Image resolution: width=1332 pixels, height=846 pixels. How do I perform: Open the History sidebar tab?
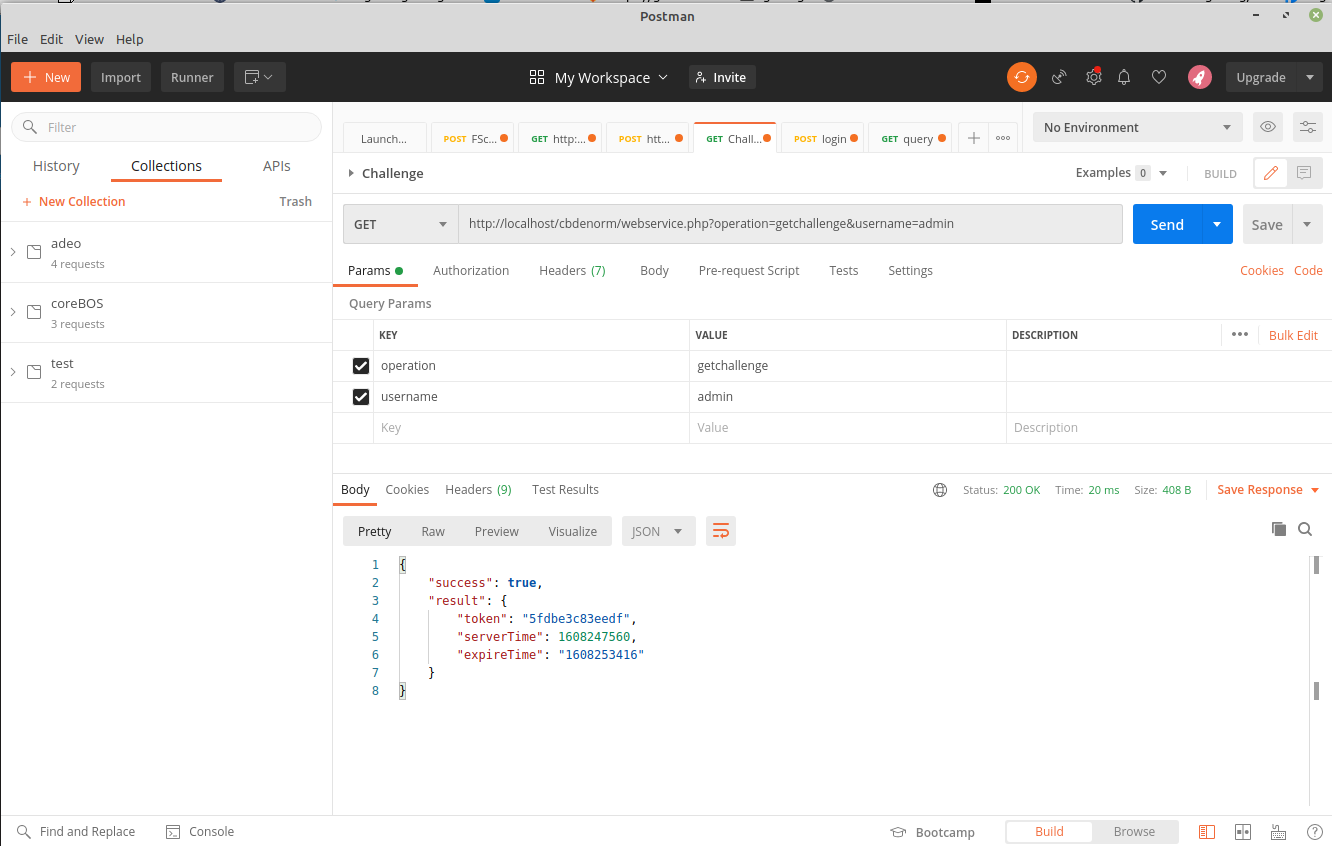point(56,166)
